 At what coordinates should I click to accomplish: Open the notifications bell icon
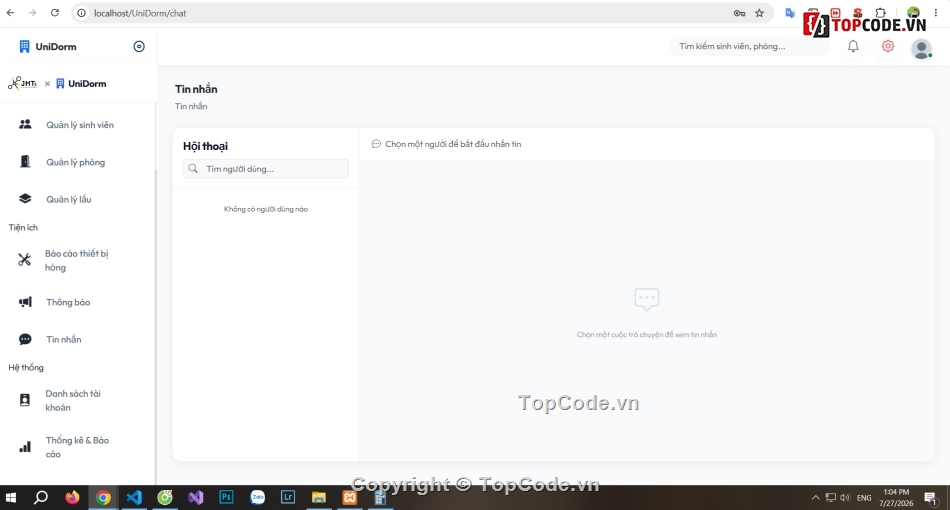coord(853,46)
